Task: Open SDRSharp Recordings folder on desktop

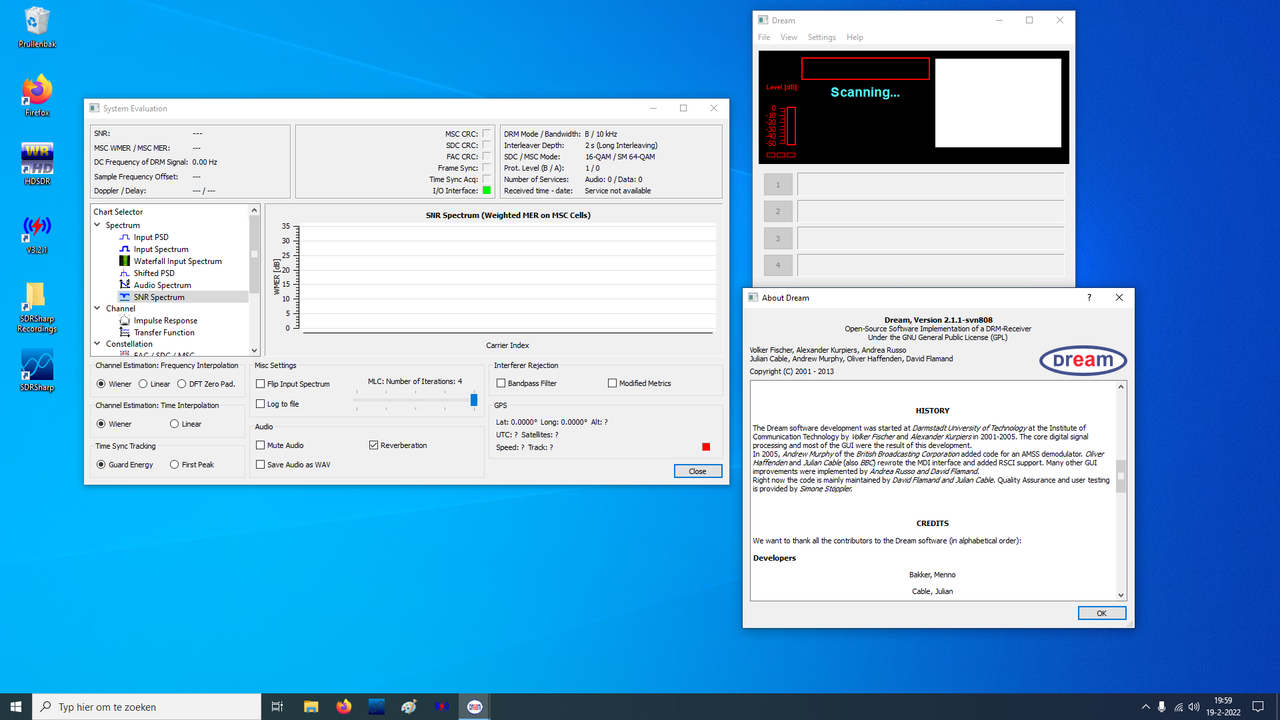Action: click(37, 308)
